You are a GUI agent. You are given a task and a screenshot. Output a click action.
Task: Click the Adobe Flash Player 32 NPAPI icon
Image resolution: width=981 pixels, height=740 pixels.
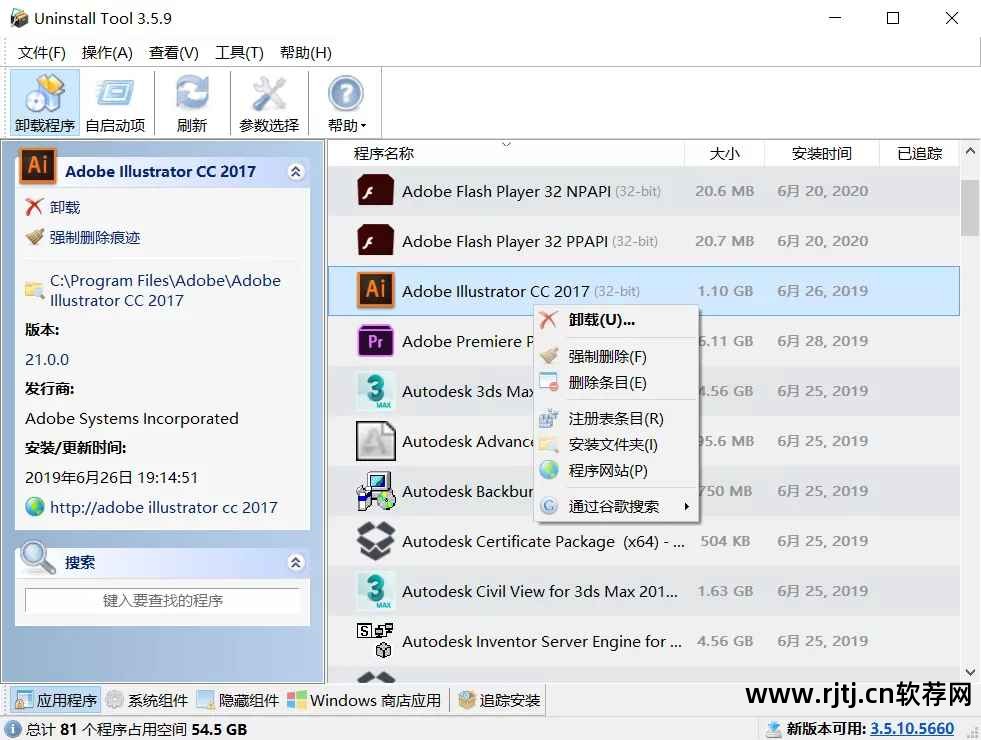[x=375, y=191]
